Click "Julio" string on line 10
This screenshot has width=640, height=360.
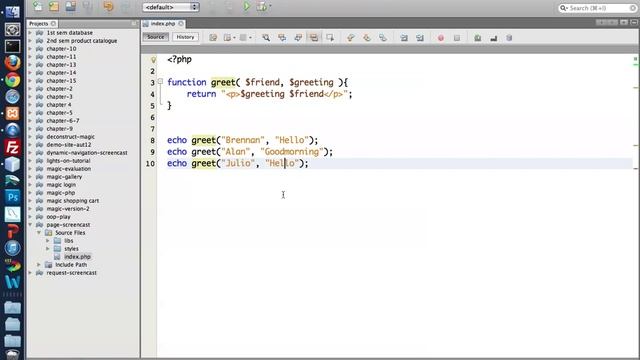pos(238,163)
